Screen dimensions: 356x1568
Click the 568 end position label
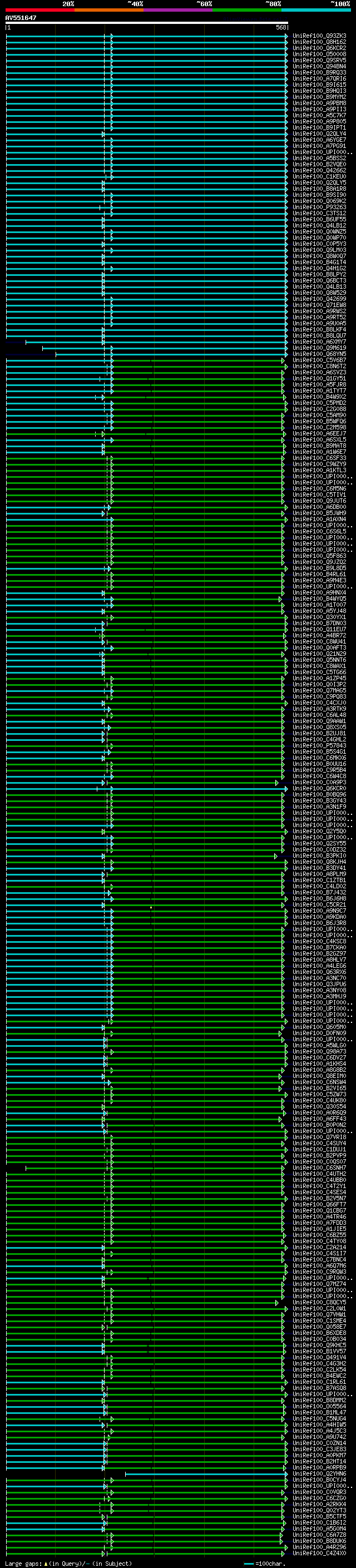tap(281, 27)
